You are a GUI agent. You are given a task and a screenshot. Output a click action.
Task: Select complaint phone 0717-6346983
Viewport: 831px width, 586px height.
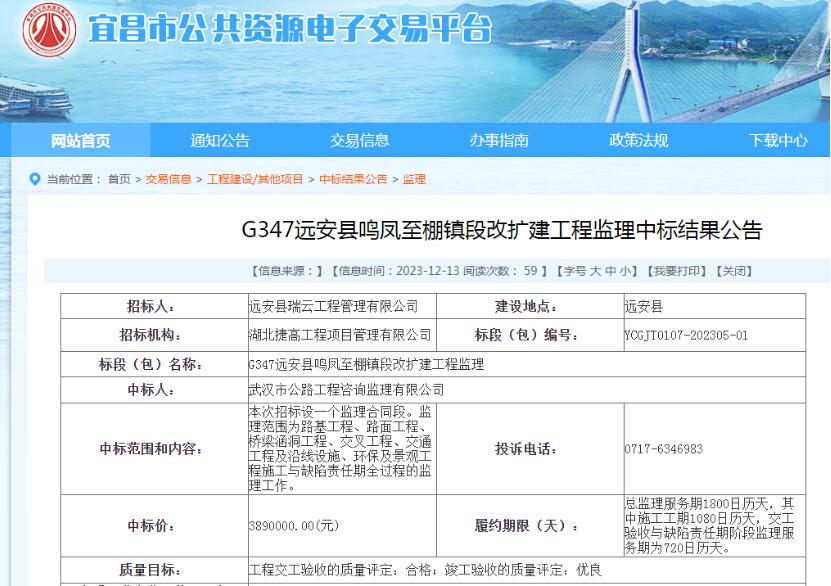tap(664, 449)
